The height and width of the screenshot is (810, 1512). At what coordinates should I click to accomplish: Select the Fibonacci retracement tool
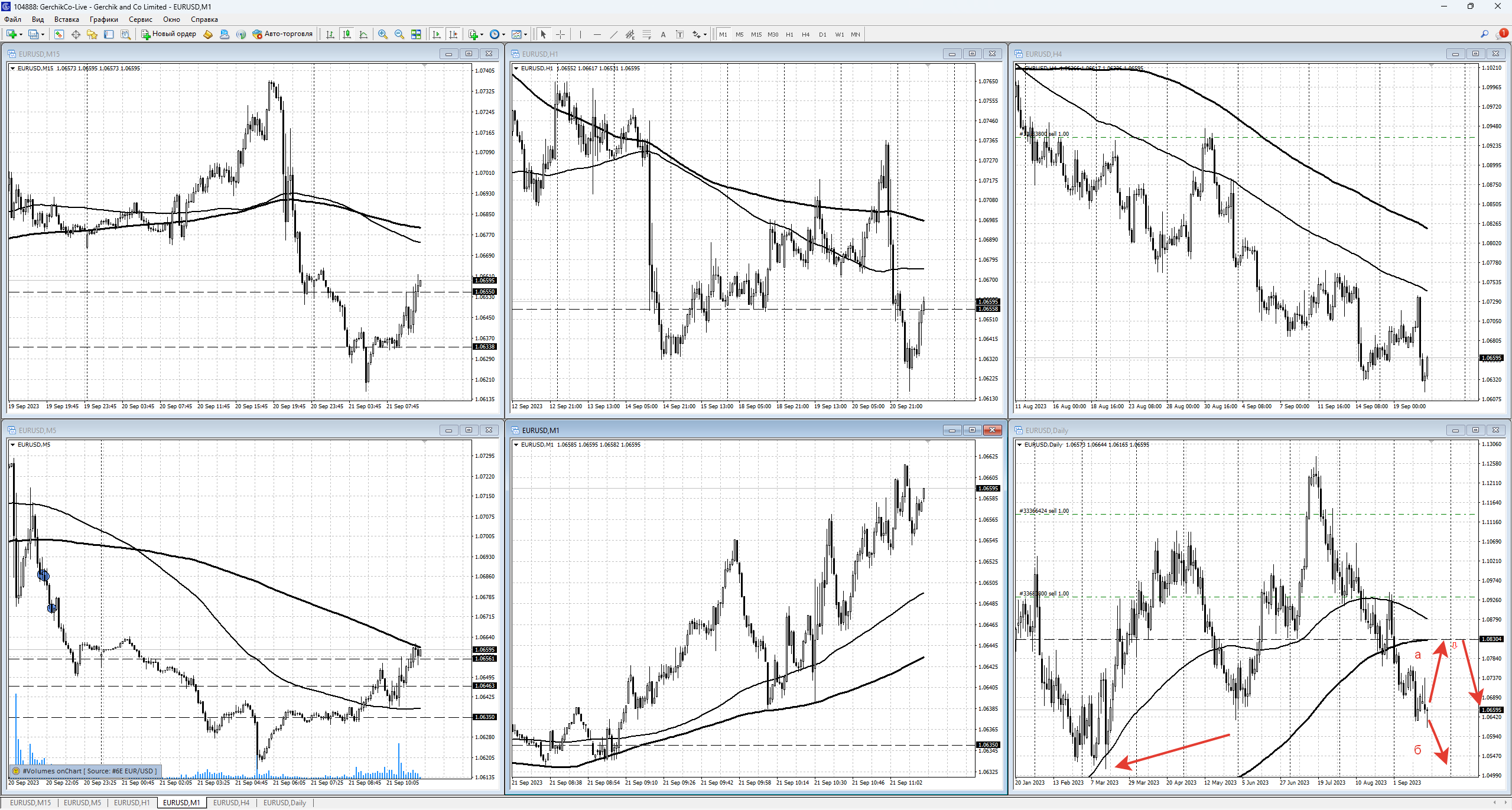tap(646, 34)
